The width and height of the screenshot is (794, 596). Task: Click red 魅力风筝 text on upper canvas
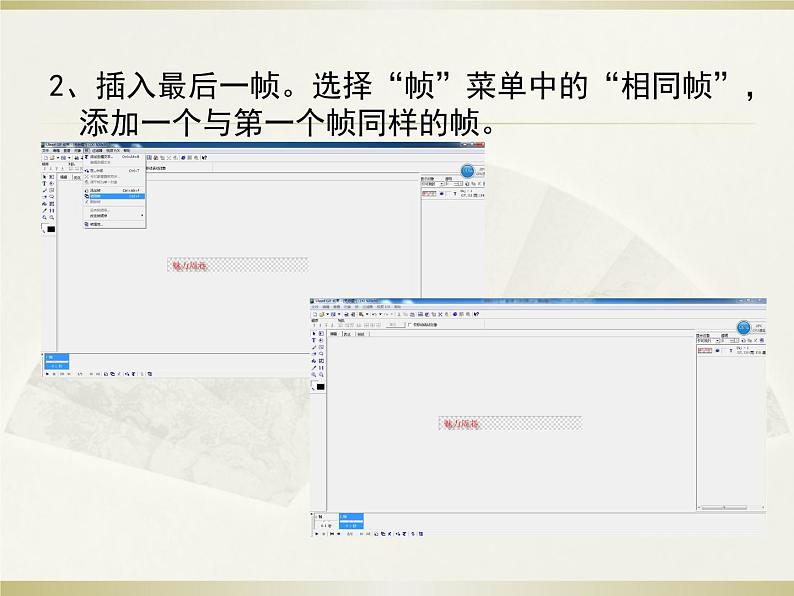pyautogui.click(x=189, y=265)
